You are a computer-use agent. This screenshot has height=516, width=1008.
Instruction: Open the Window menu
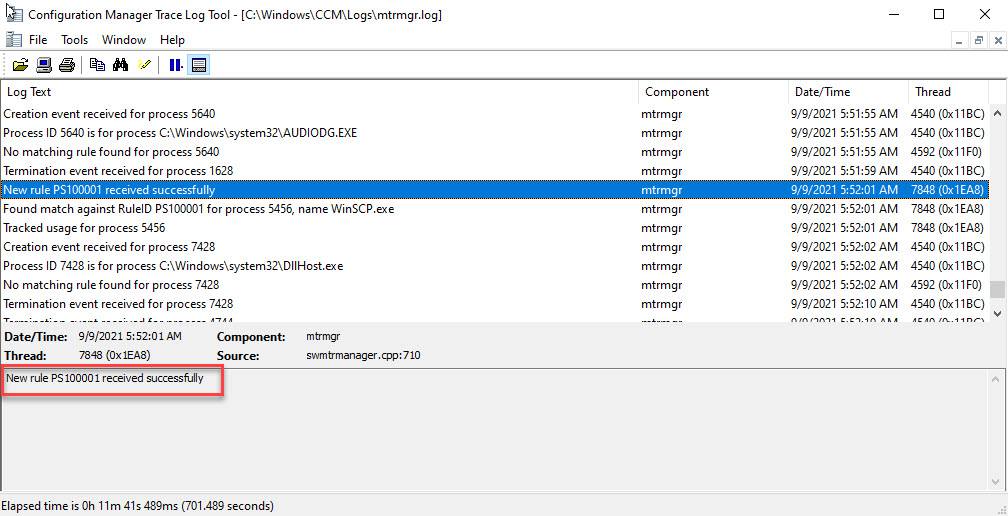click(x=124, y=40)
